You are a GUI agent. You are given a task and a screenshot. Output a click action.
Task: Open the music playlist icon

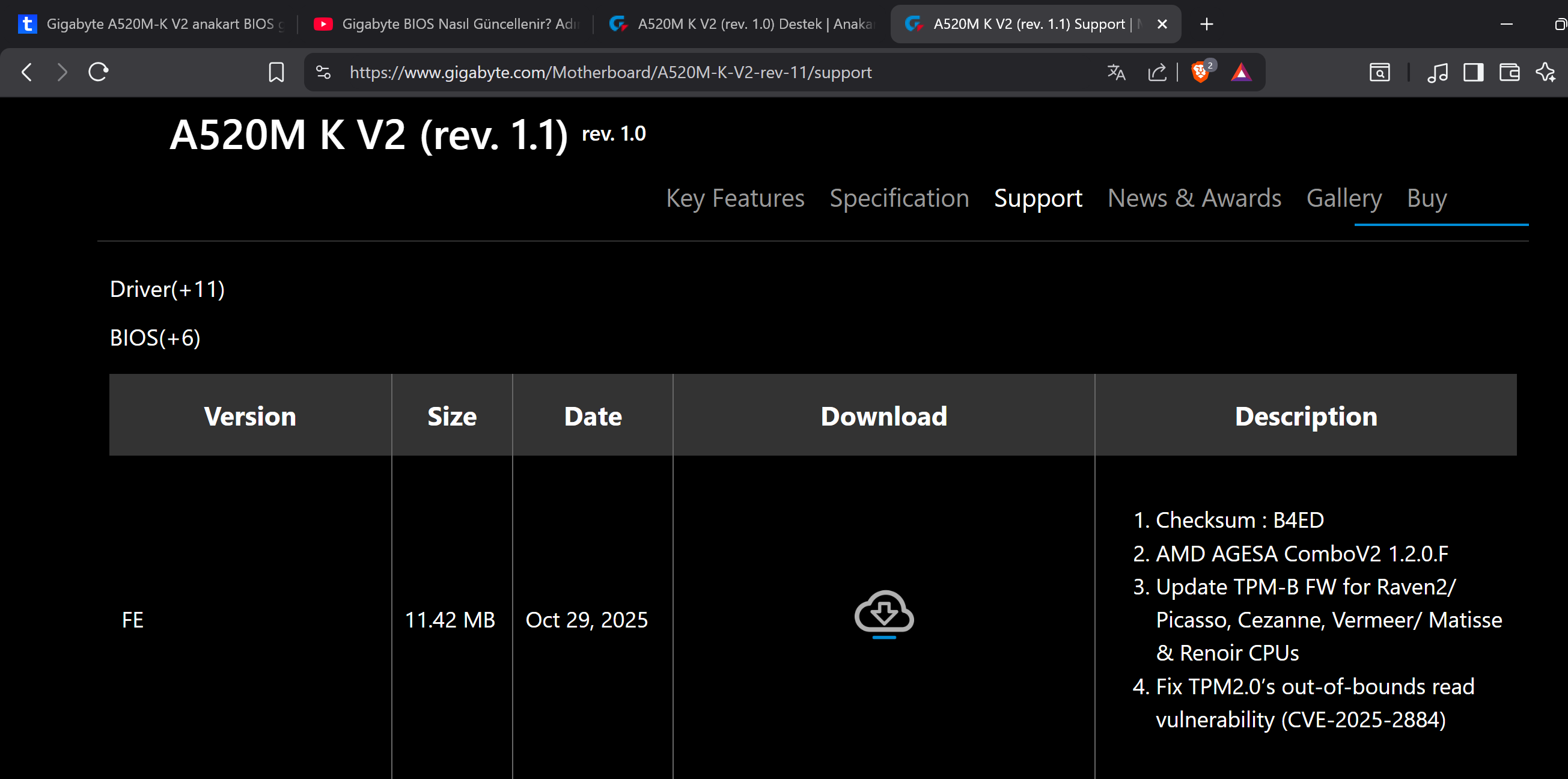click(1437, 72)
